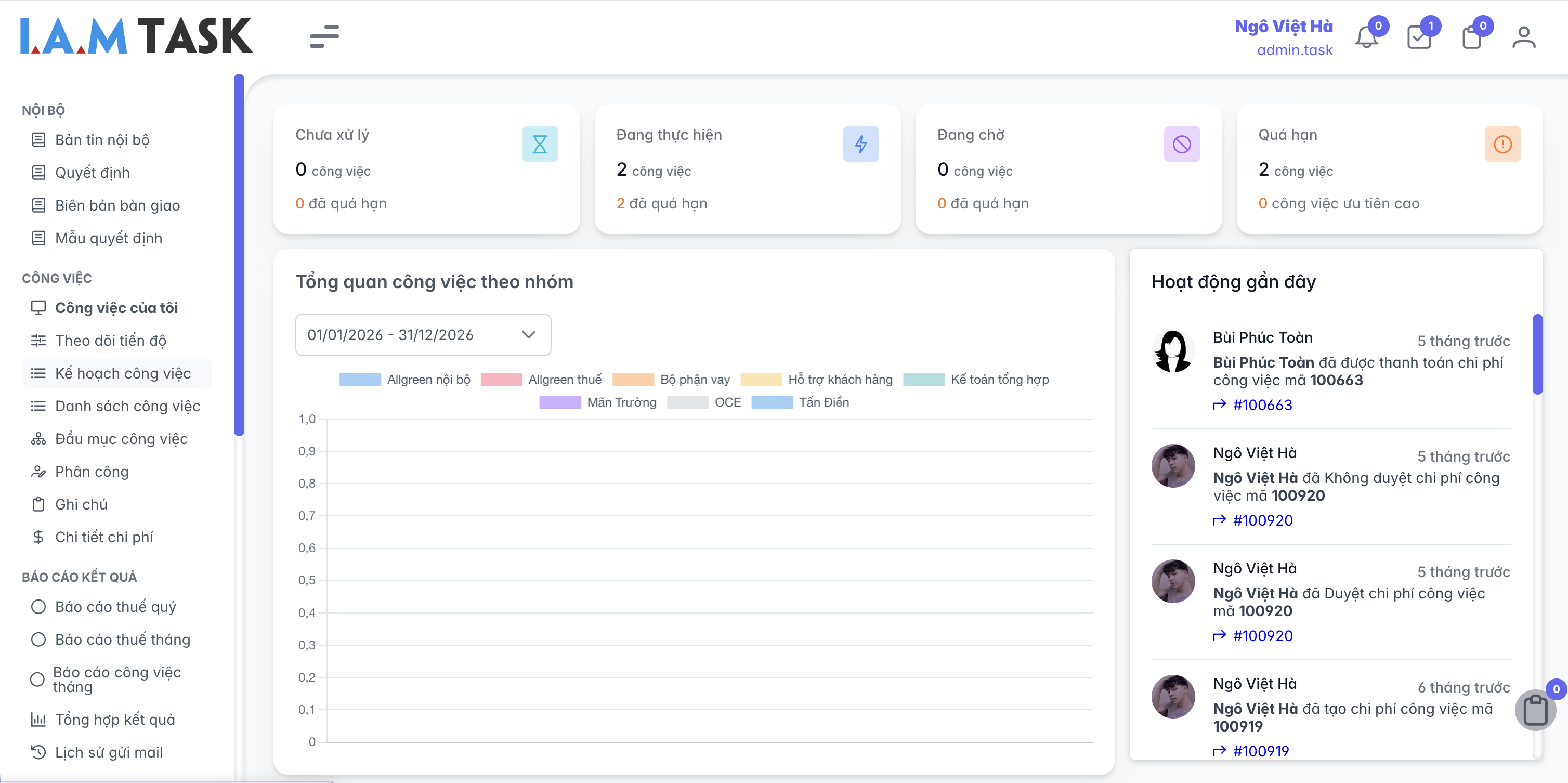Toggle Allgreen nội bộ legend in chart
This screenshot has height=783, width=1568.
point(405,380)
